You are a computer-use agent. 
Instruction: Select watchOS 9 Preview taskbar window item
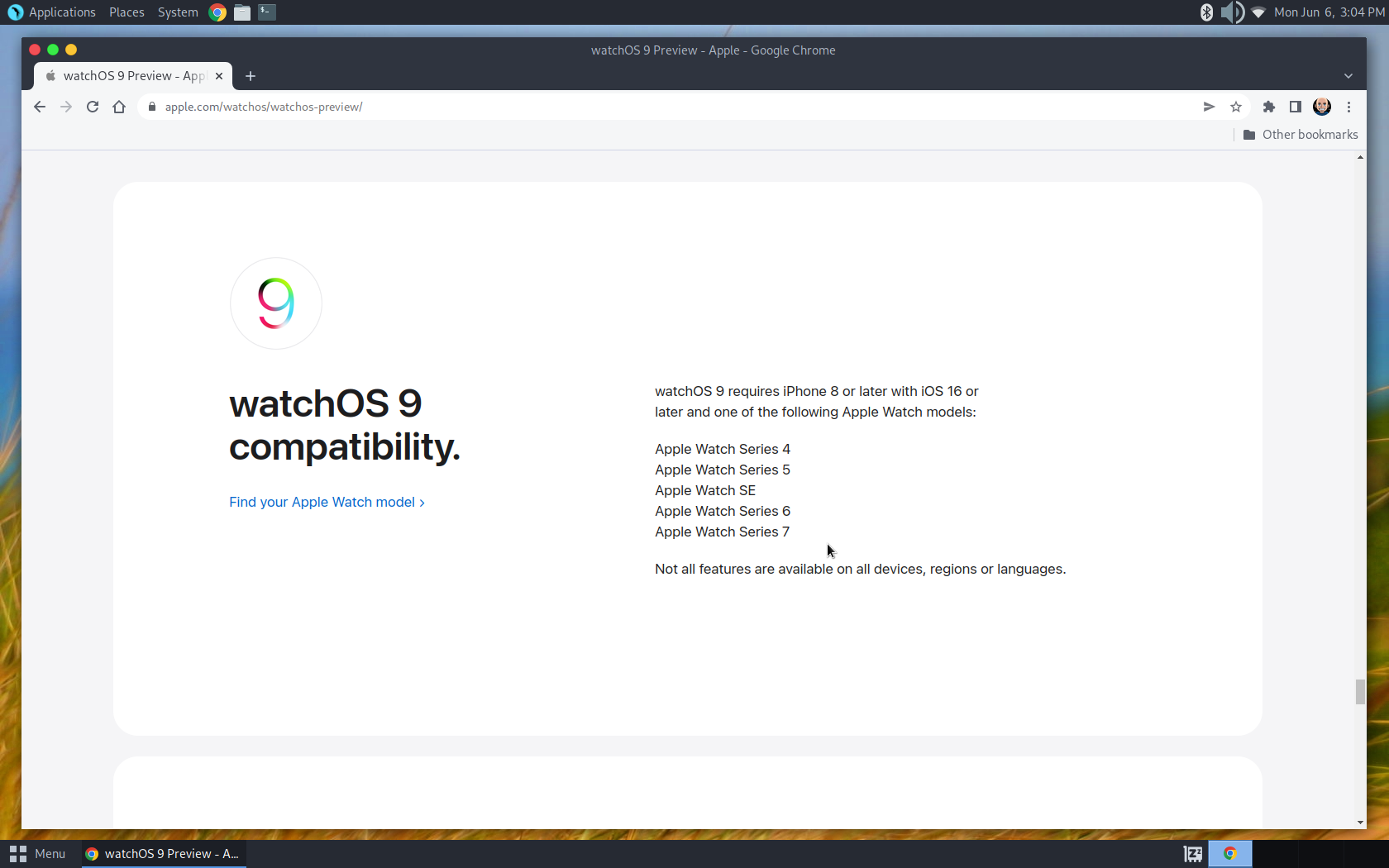(x=164, y=854)
